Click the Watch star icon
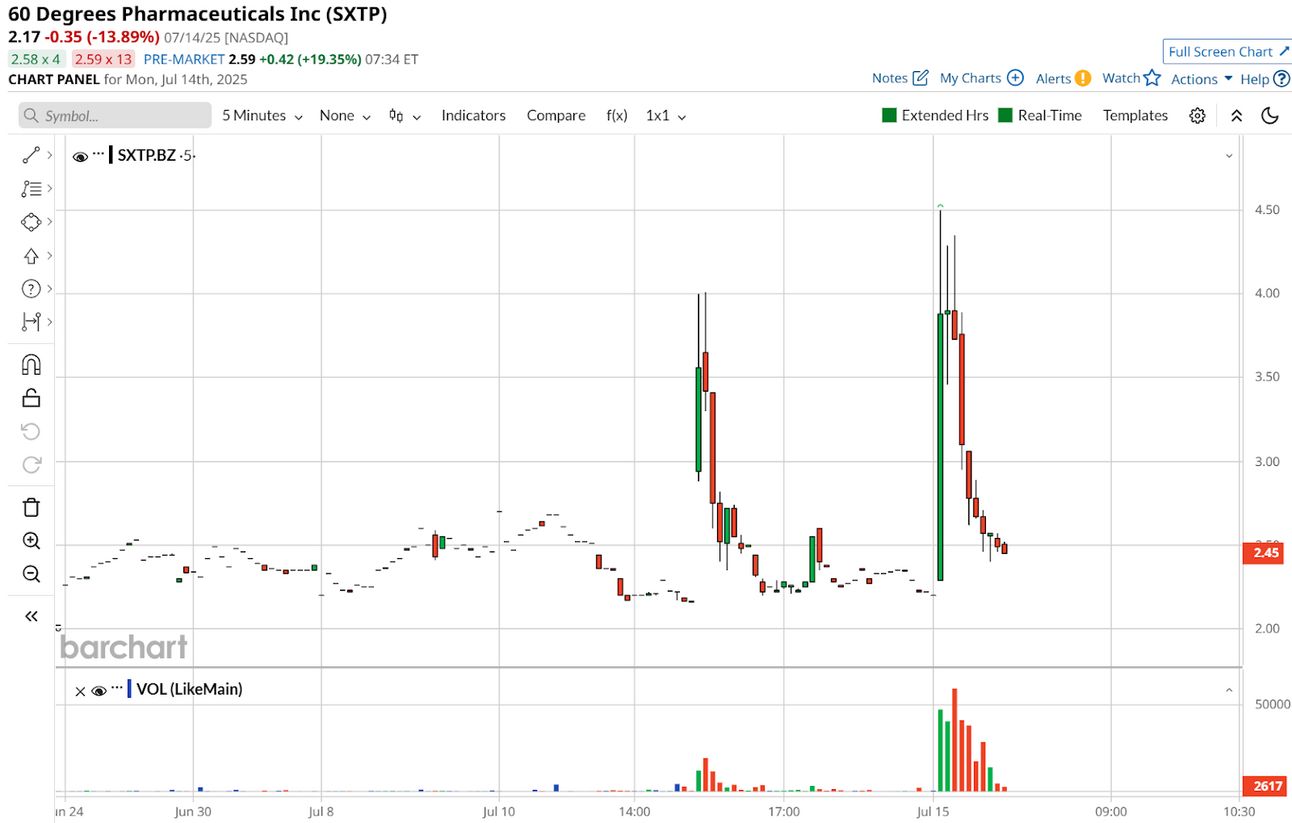 click(1152, 78)
